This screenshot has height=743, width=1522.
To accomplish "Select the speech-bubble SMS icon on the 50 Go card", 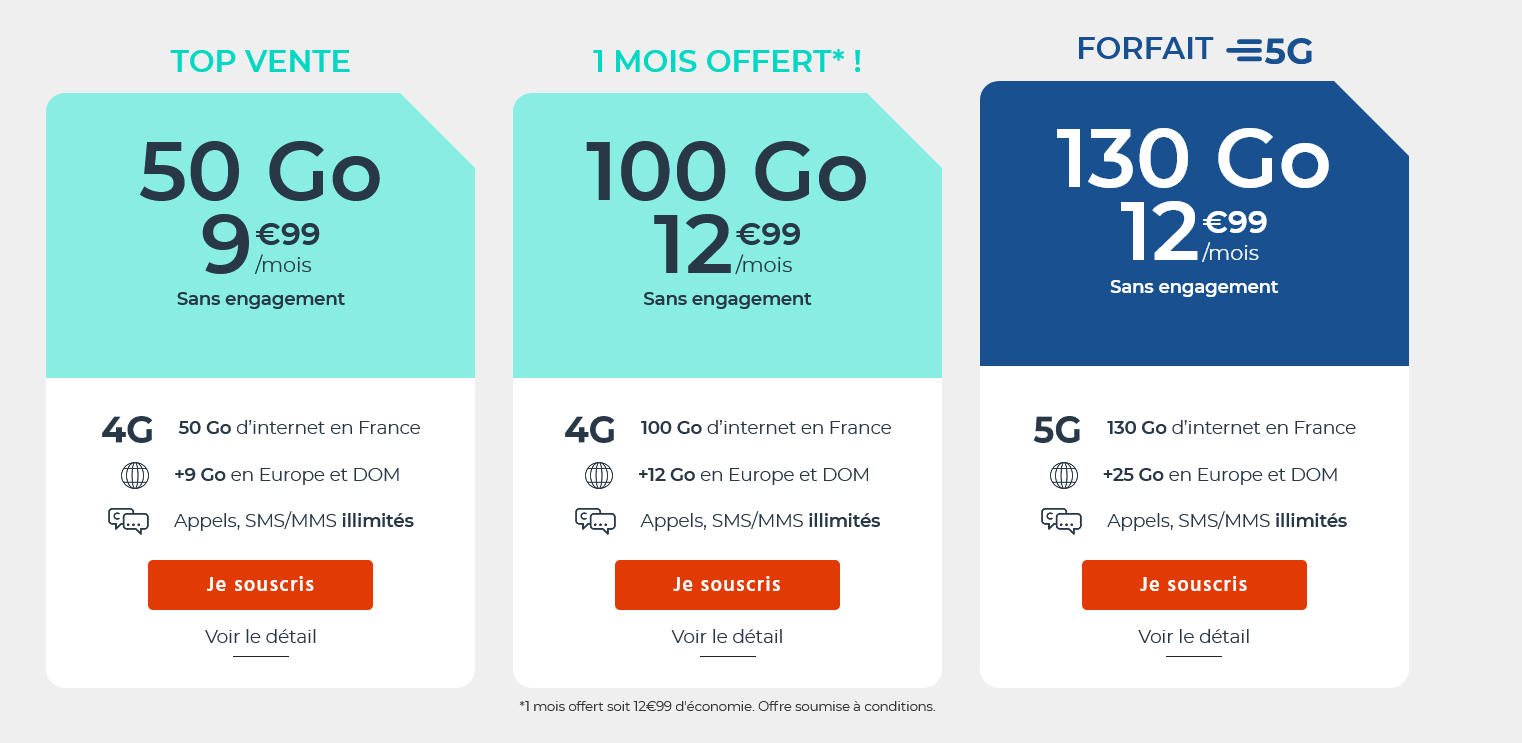I will [129, 520].
